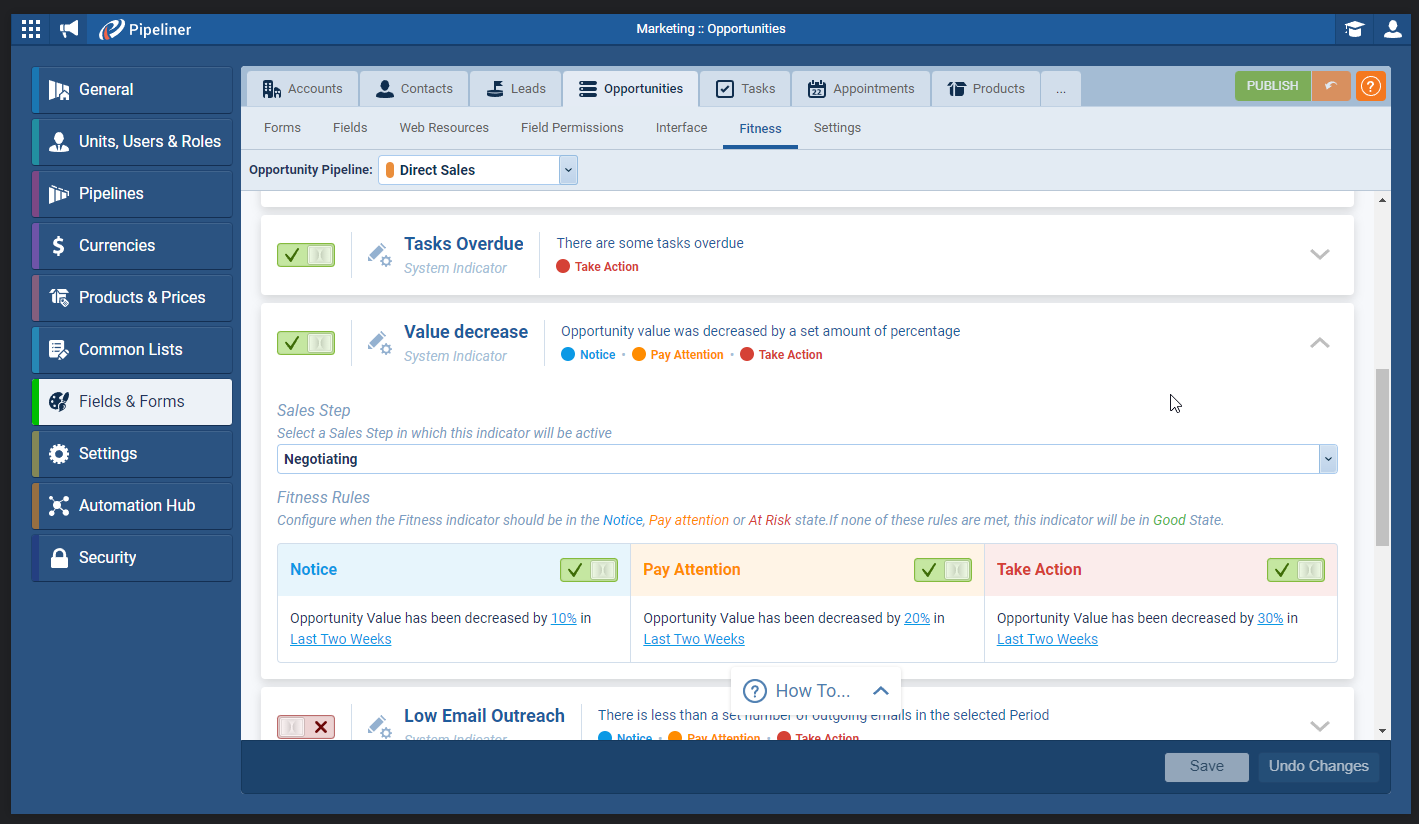Click the user profile icon
This screenshot has height=824, width=1419.
tap(1392, 29)
